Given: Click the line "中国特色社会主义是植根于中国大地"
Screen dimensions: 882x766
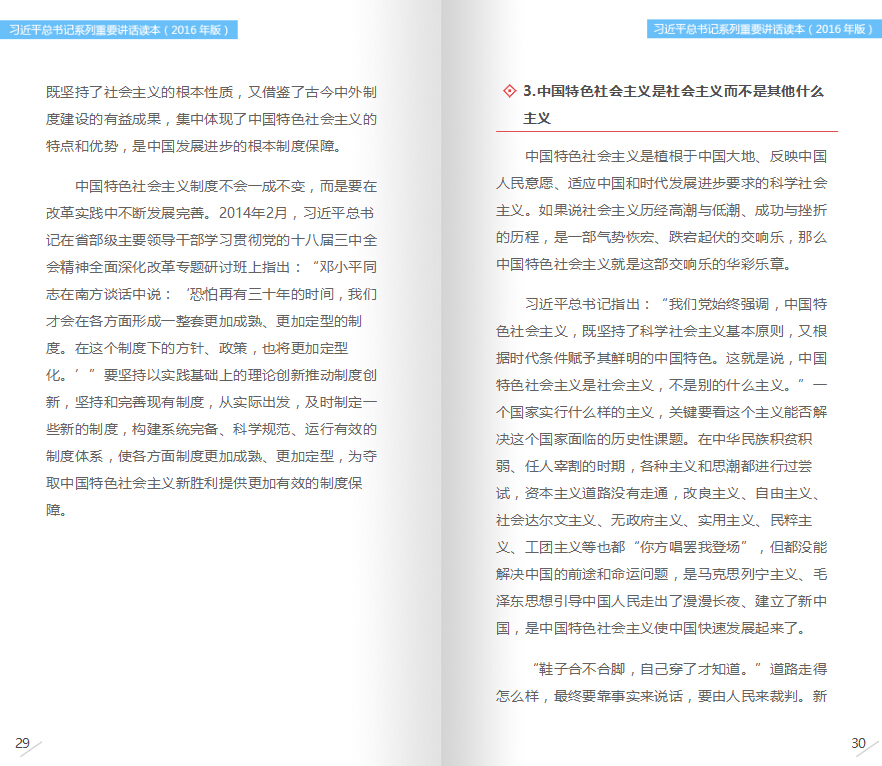Looking at the screenshot, I should click(x=676, y=156).
